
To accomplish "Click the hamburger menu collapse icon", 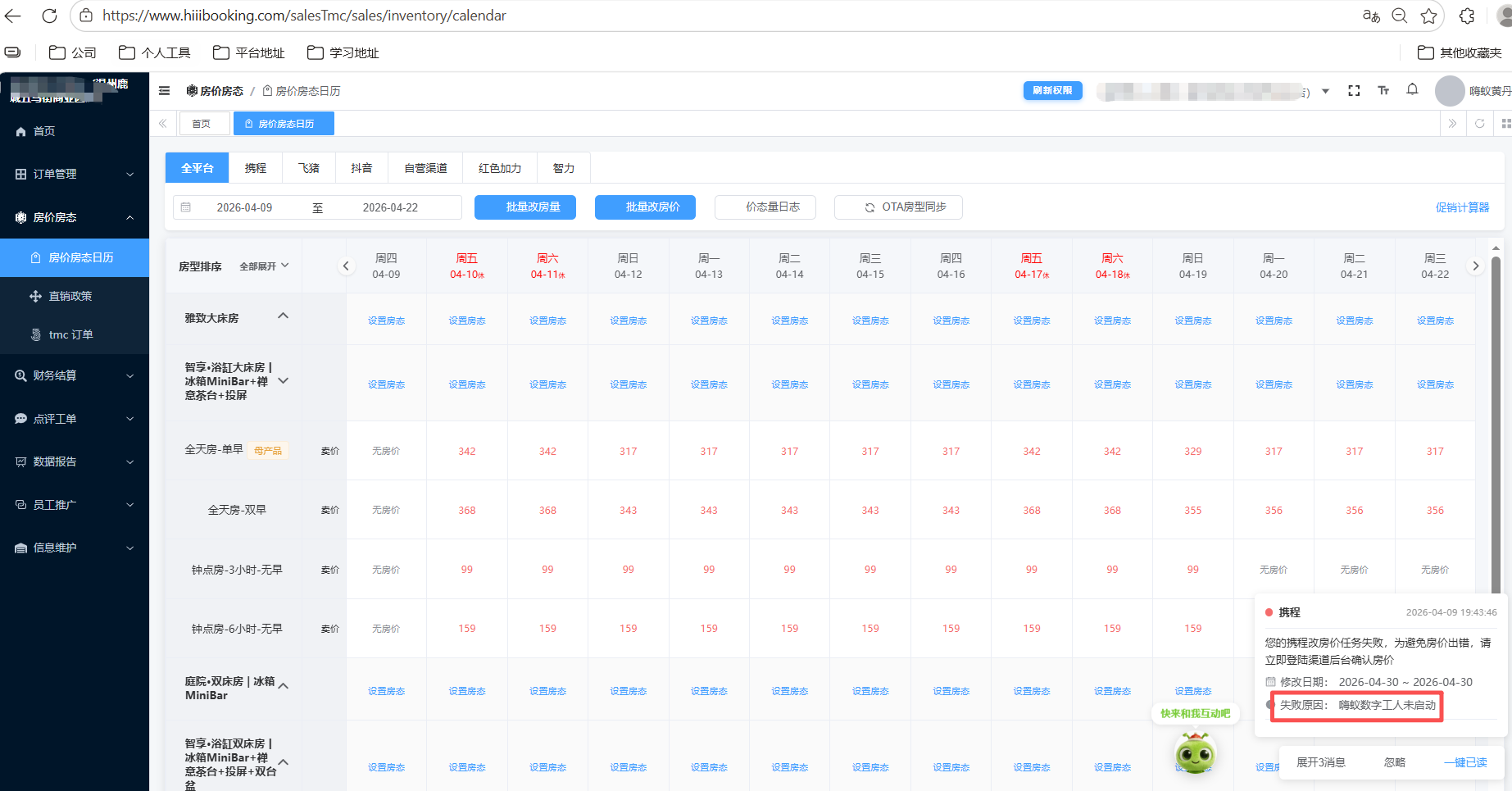I will (x=164, y=91).
